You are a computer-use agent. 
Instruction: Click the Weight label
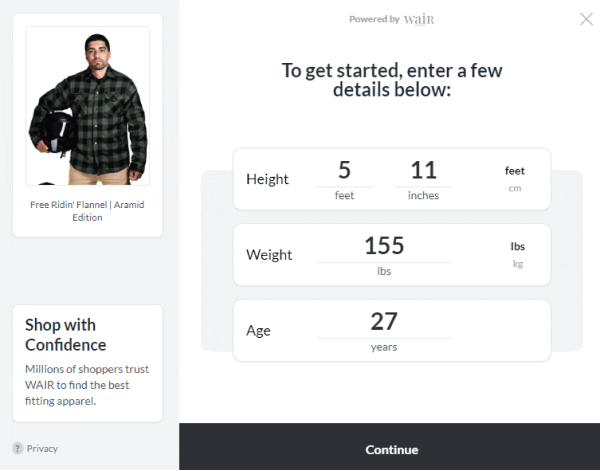point(269,255)
